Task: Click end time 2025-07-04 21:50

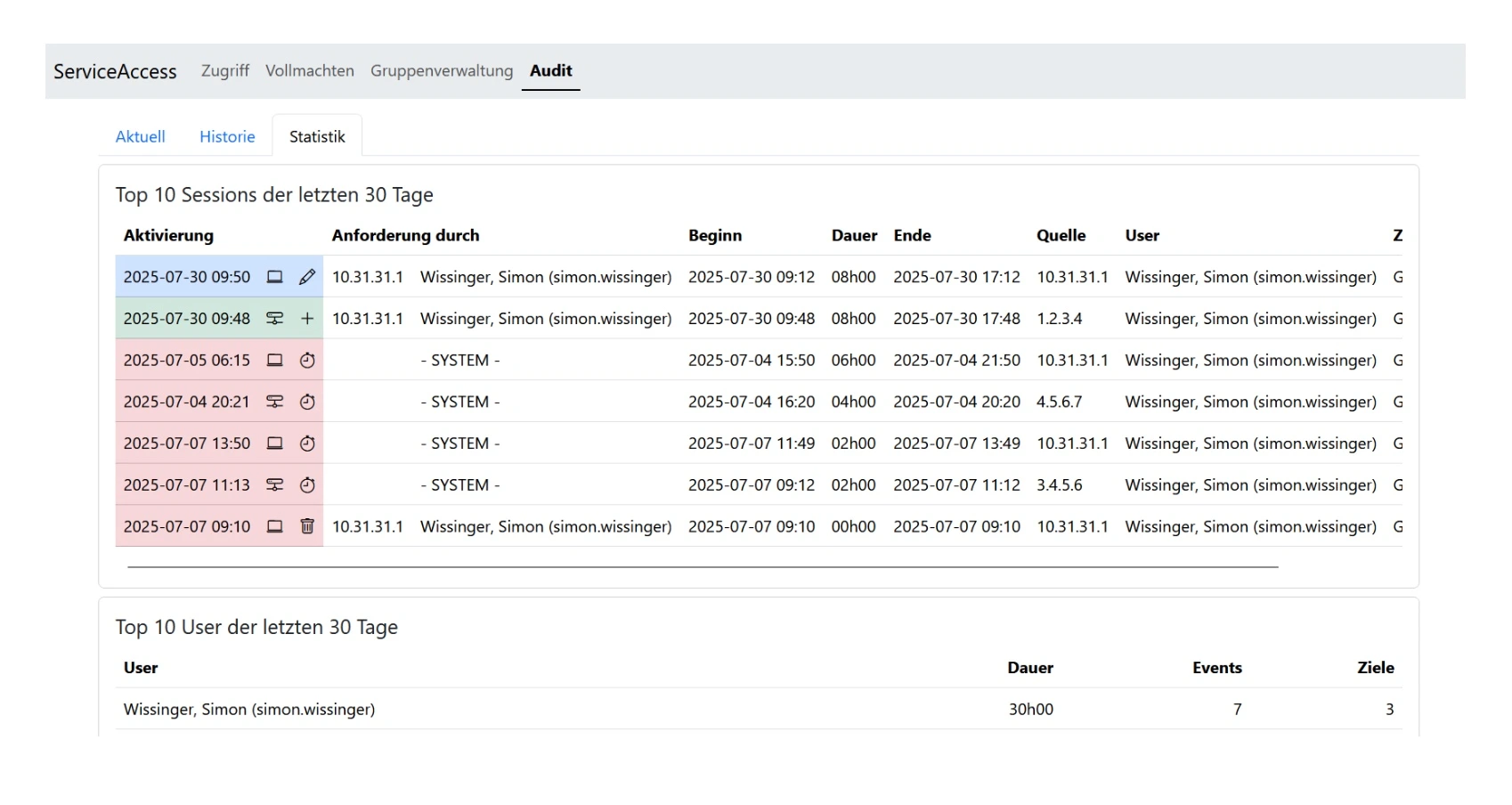Action: pos(957,361)
